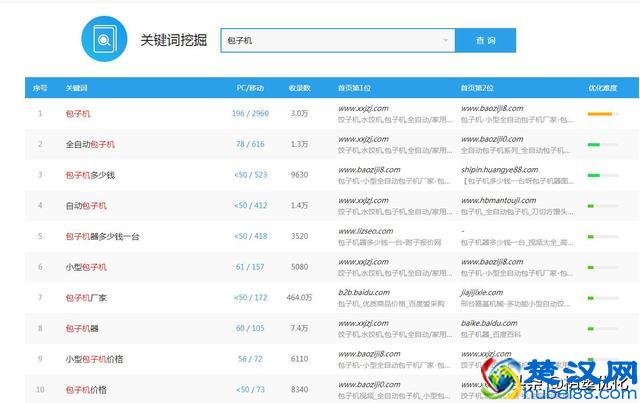Viewport: 640px width, 403px height.
Task: Click the difficulty bar for 小型包子机 row 6
Action: click(602, 267)
